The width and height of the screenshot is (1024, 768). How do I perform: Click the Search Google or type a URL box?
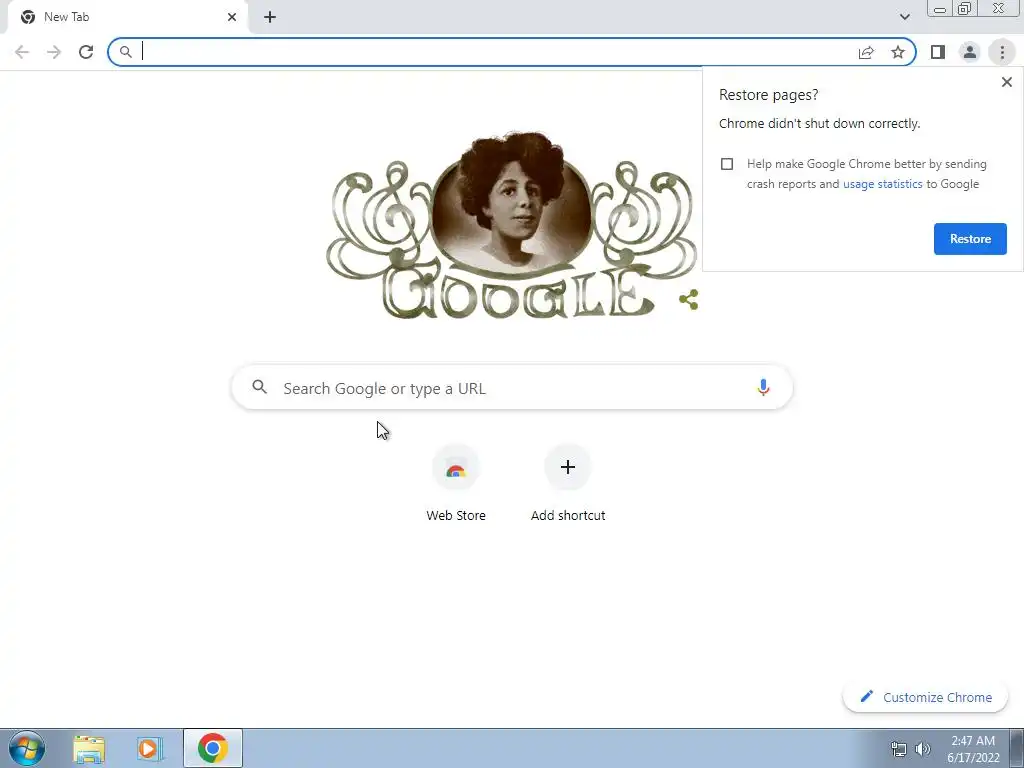pos(512,388)
